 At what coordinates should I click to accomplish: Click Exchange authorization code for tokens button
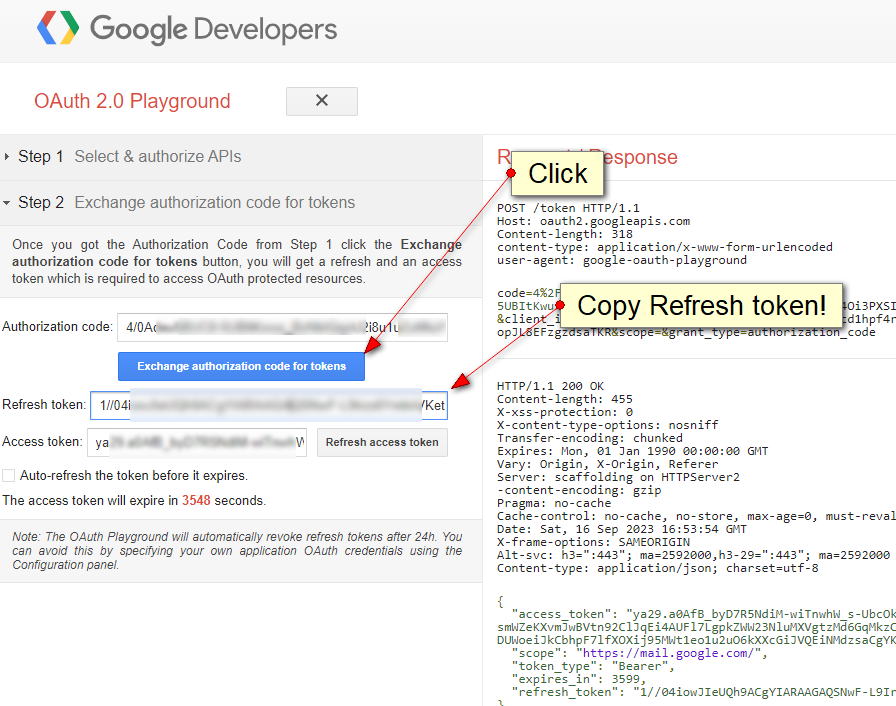tap(241, 366)
